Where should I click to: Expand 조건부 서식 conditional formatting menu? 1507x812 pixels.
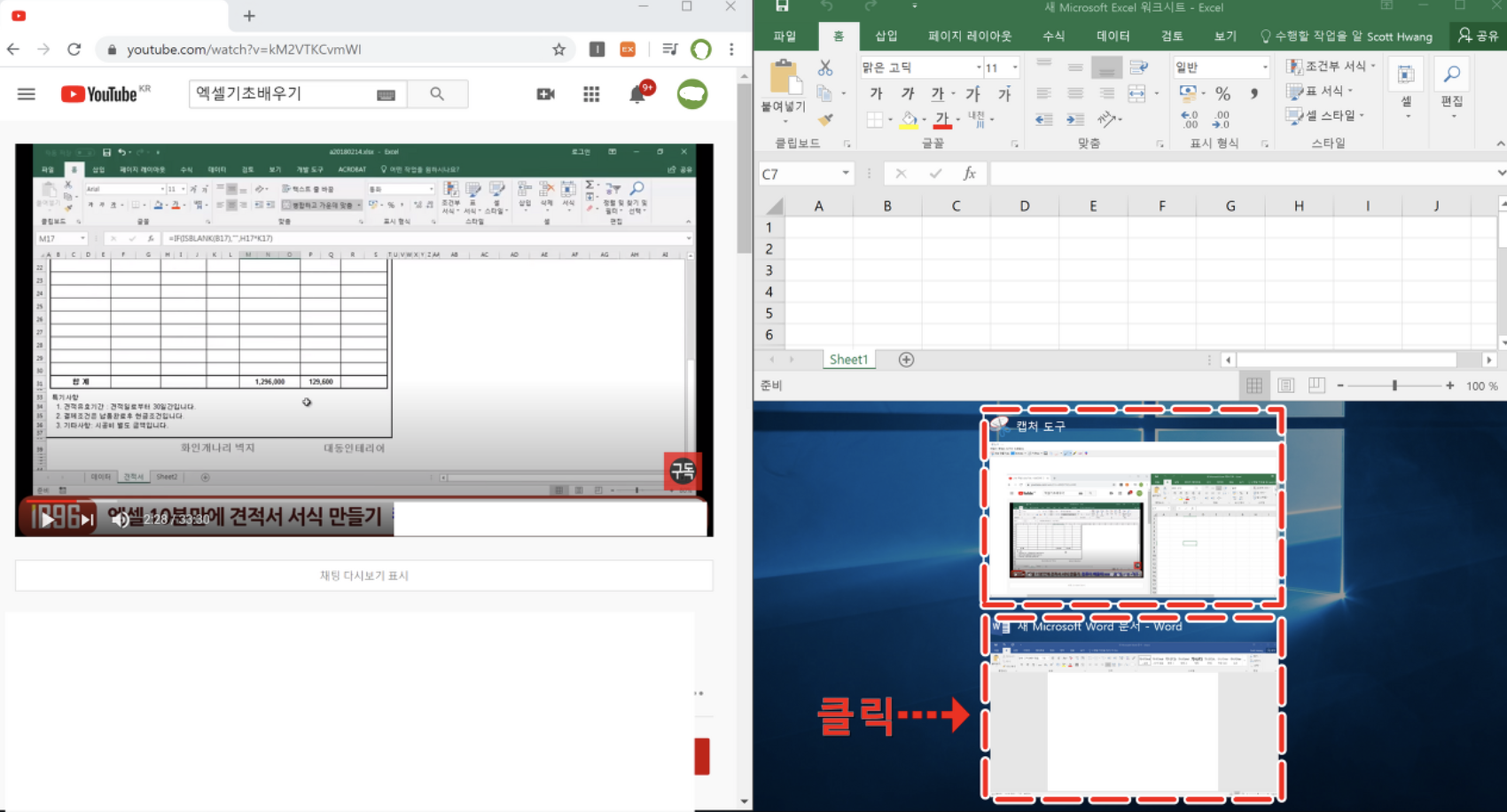(x=1331, y=66)
